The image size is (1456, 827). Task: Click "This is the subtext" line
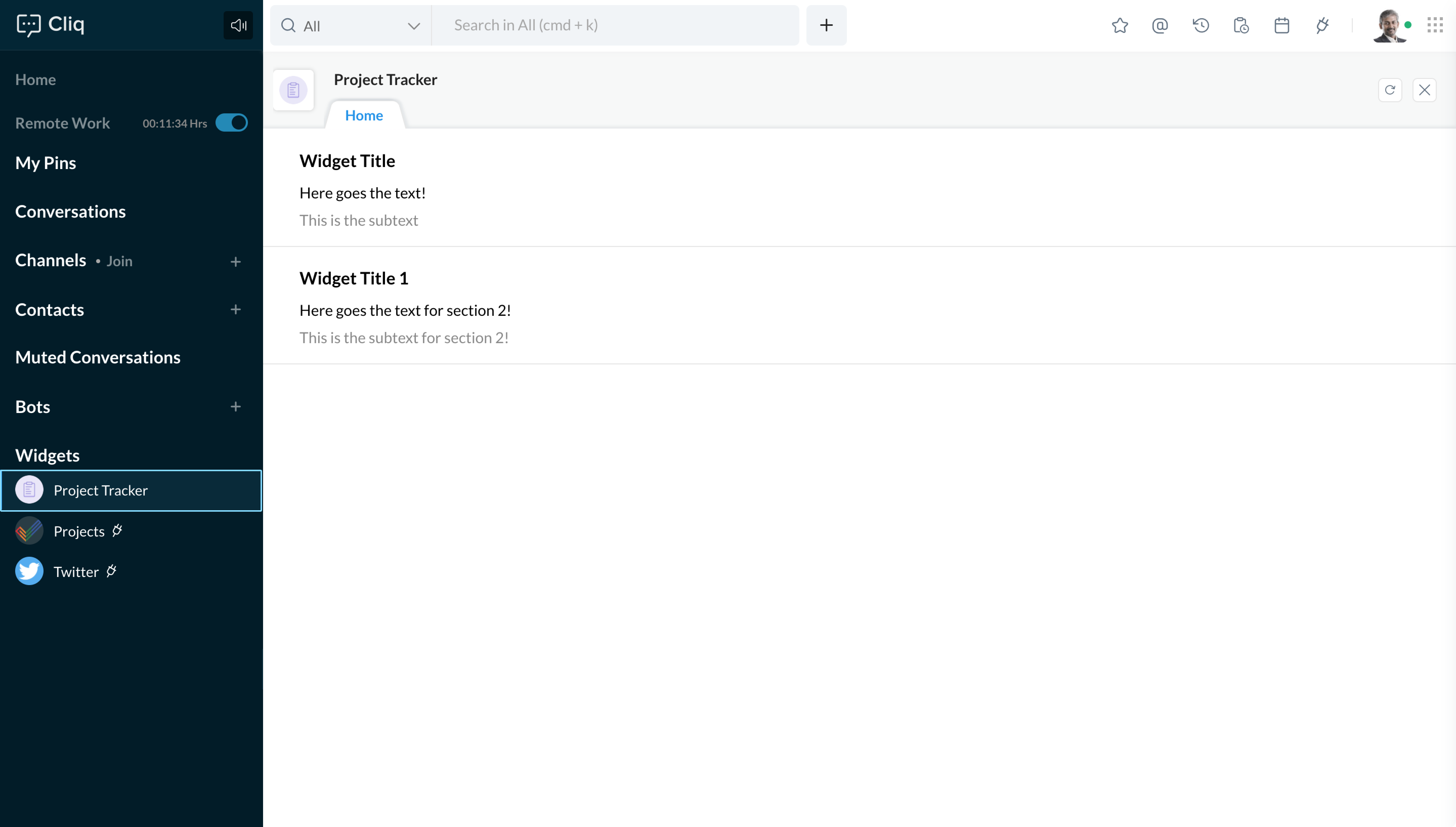(359, 220)
